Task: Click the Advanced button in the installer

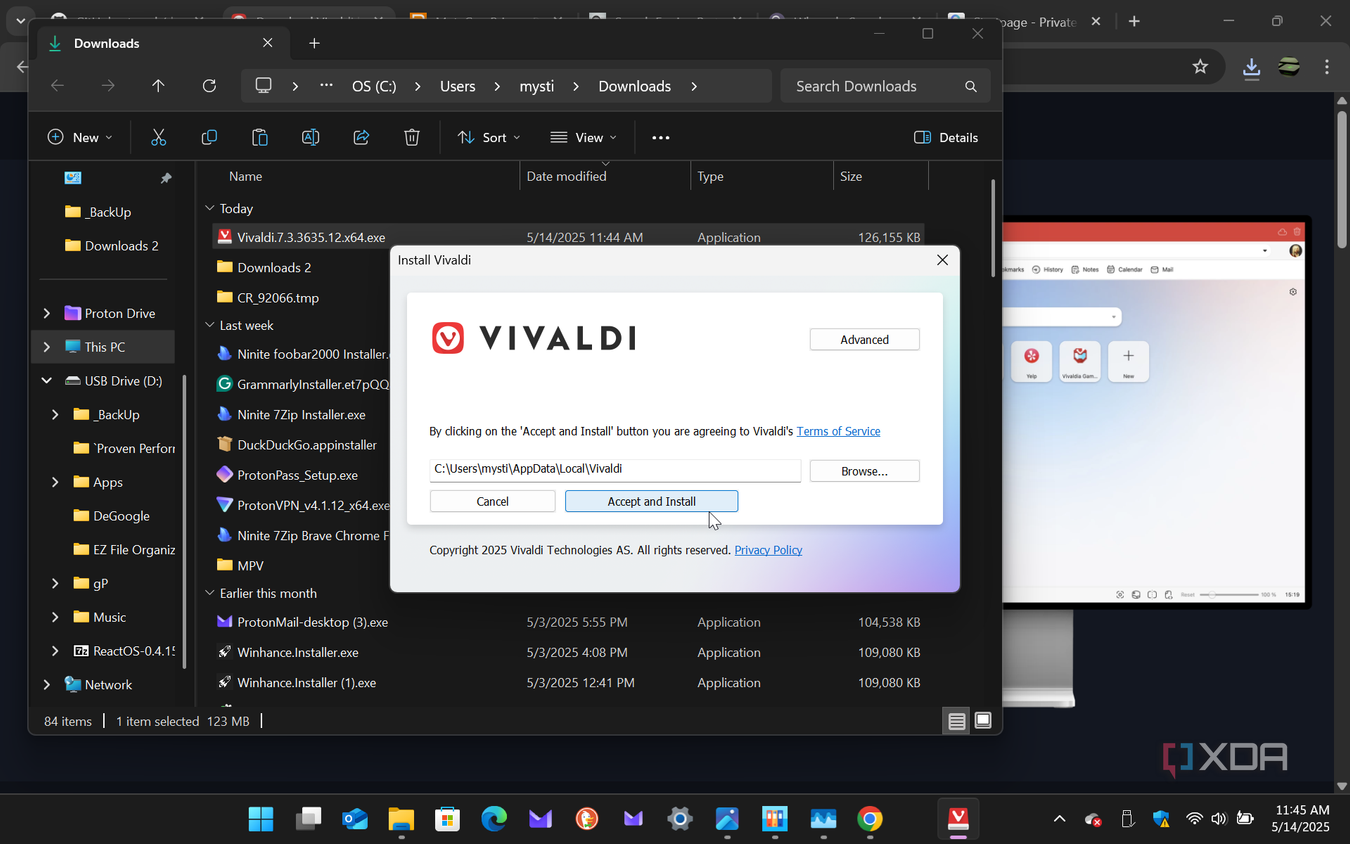Action: [864, 340]
